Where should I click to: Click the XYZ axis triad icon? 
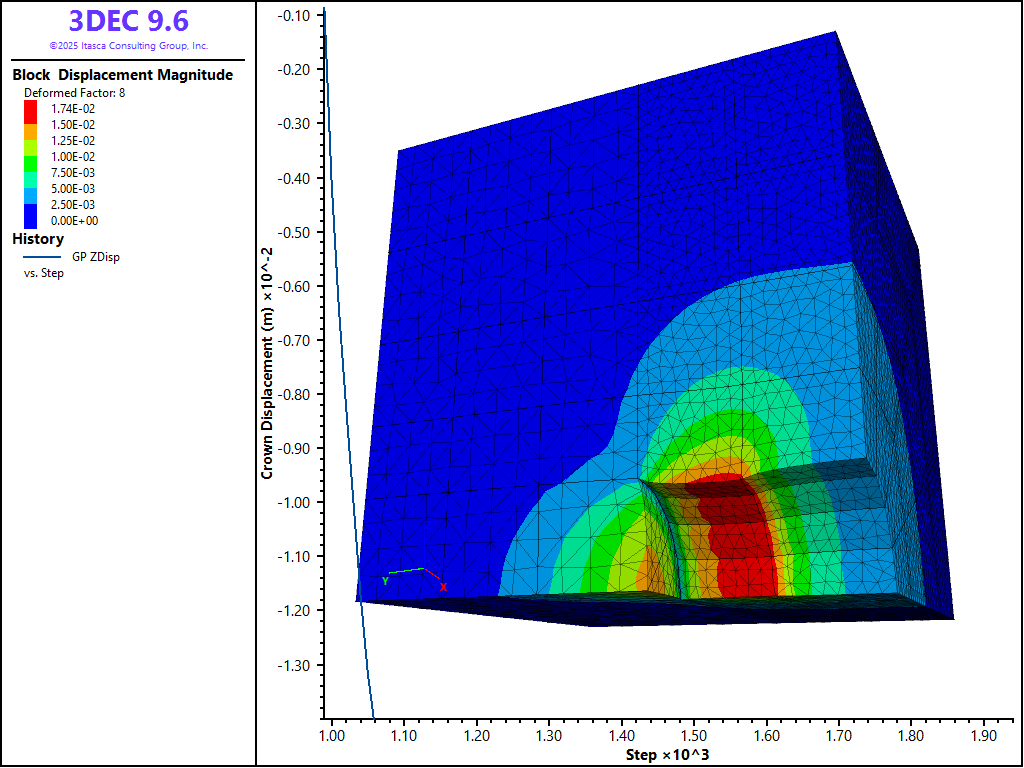413,577
